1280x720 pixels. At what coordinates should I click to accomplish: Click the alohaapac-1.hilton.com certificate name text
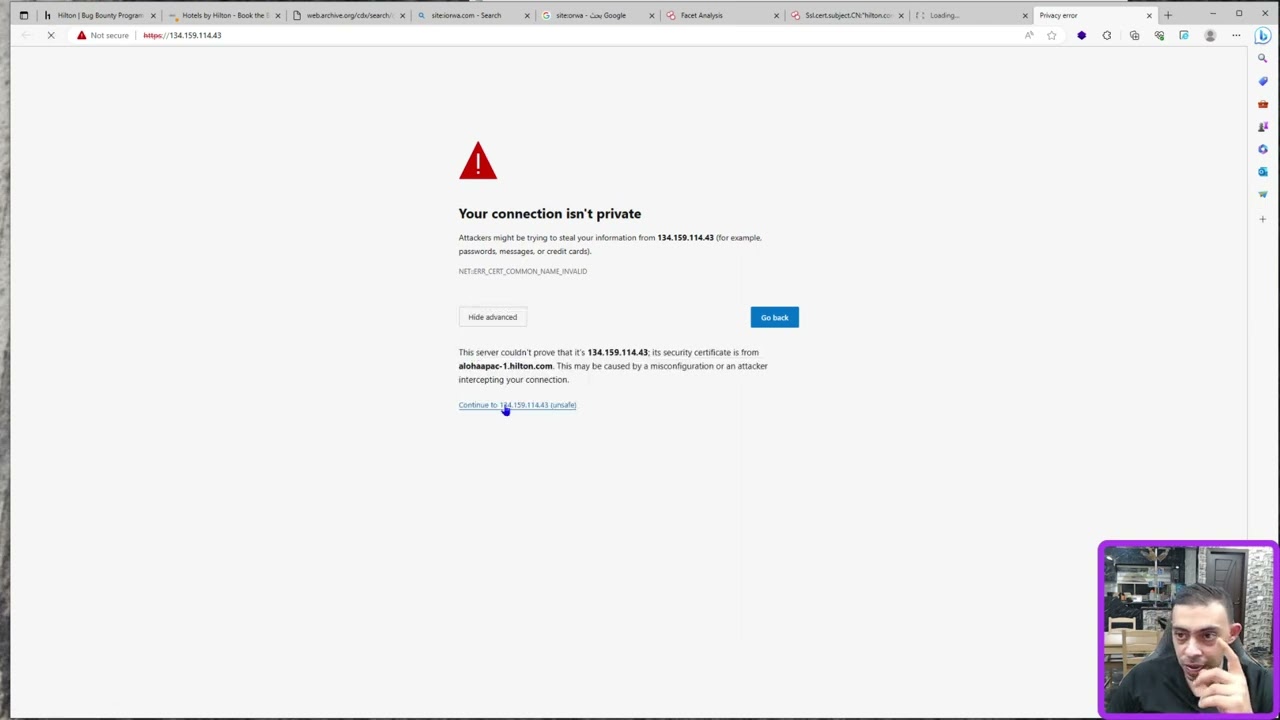pos(505,366)
